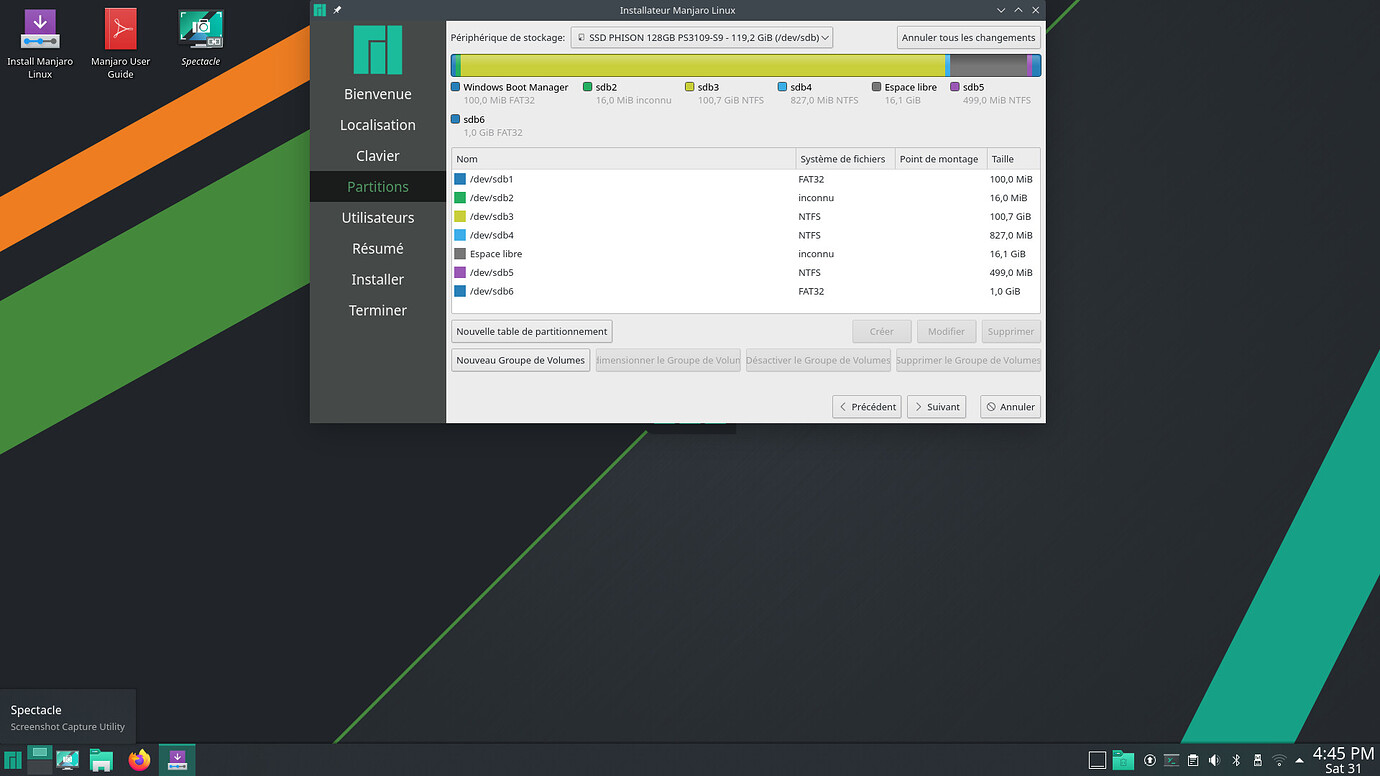
Task: Open the Spectacle desktop icon
Action: [x=200, y=38]
